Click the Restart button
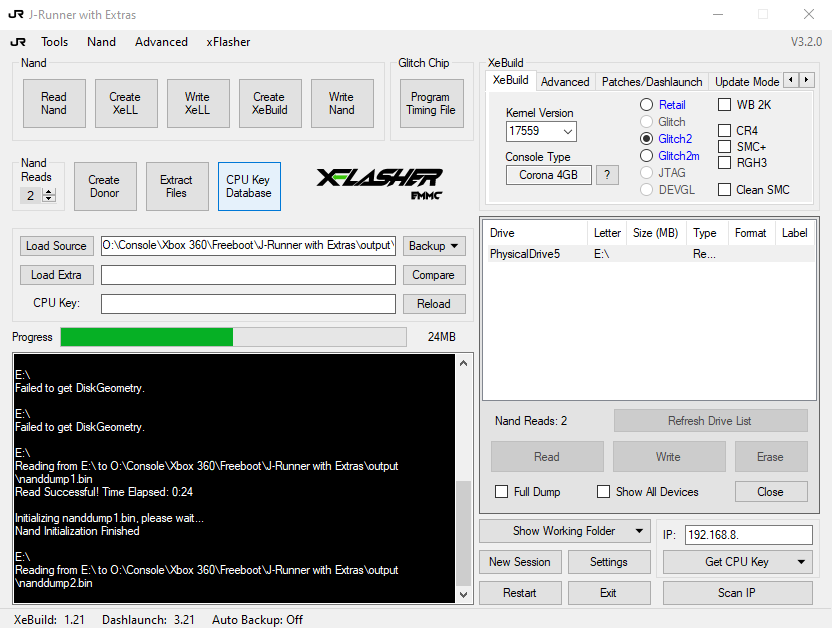 (520, 592)
